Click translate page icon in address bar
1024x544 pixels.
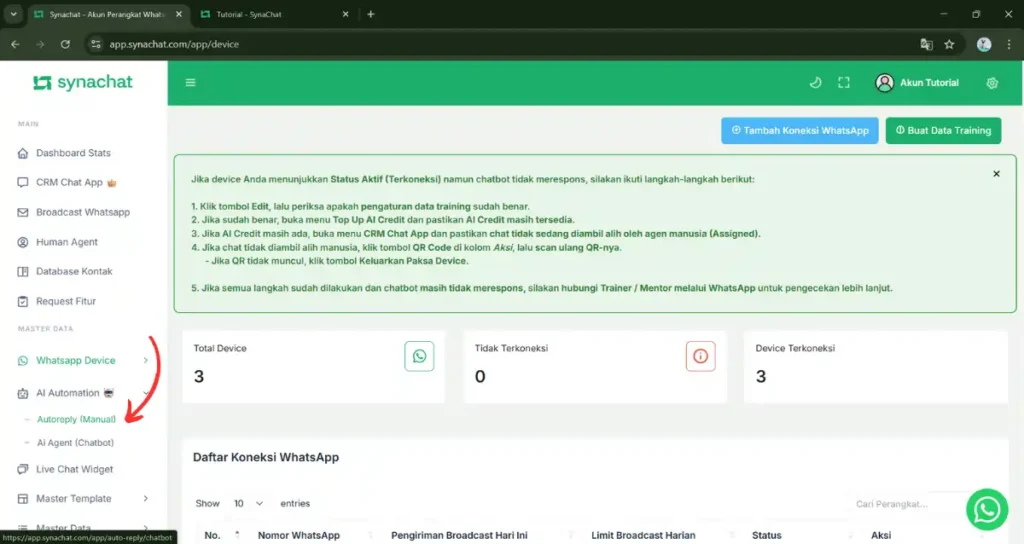pyautogui.click(x=926, y=44)
